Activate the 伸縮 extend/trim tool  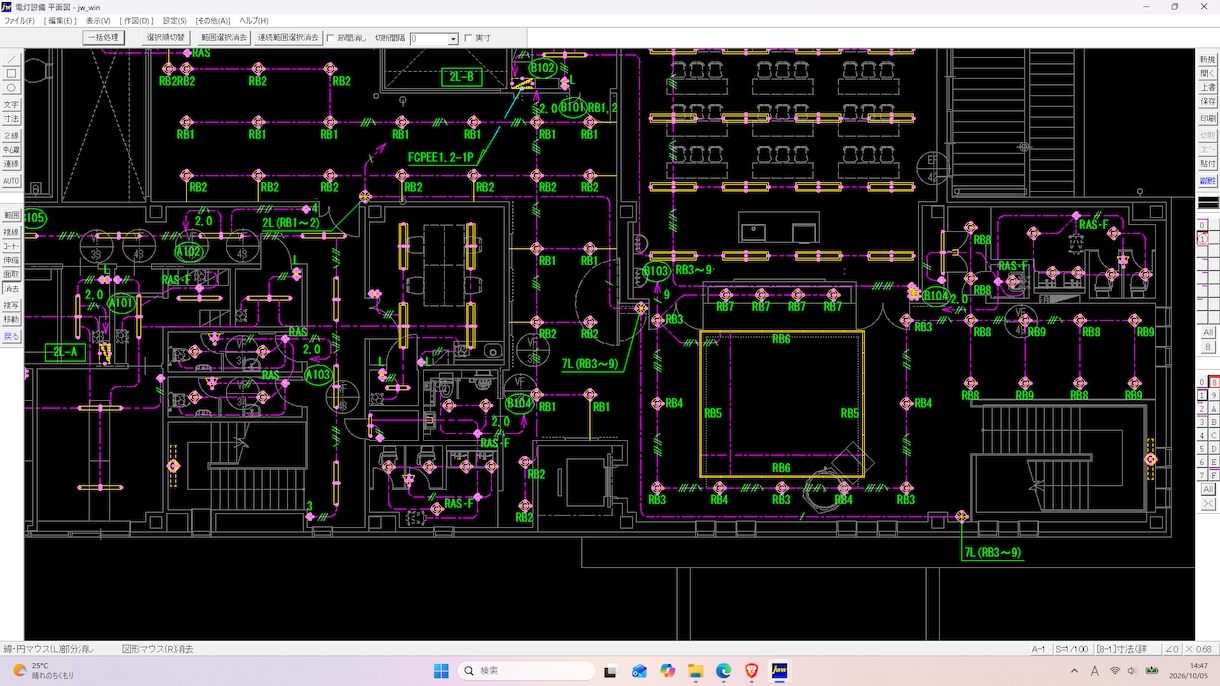pos(12,260)
